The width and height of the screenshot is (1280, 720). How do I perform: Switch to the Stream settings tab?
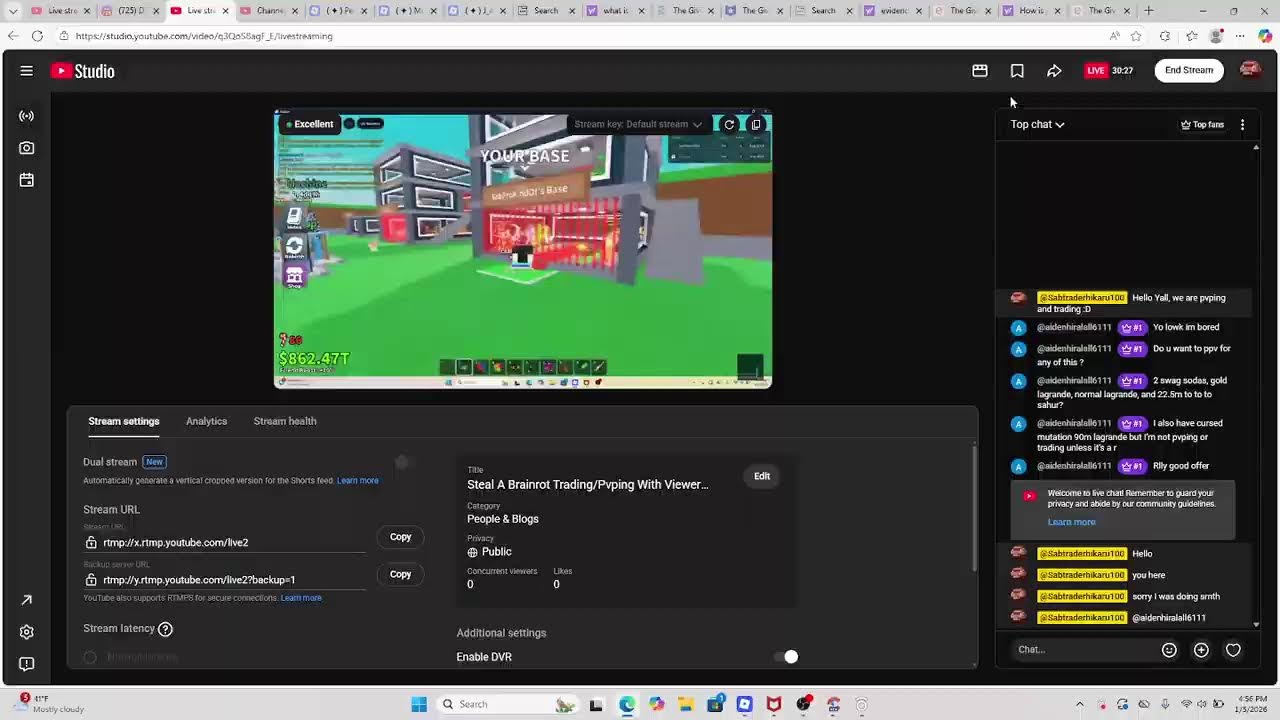[x=124, y=421]
